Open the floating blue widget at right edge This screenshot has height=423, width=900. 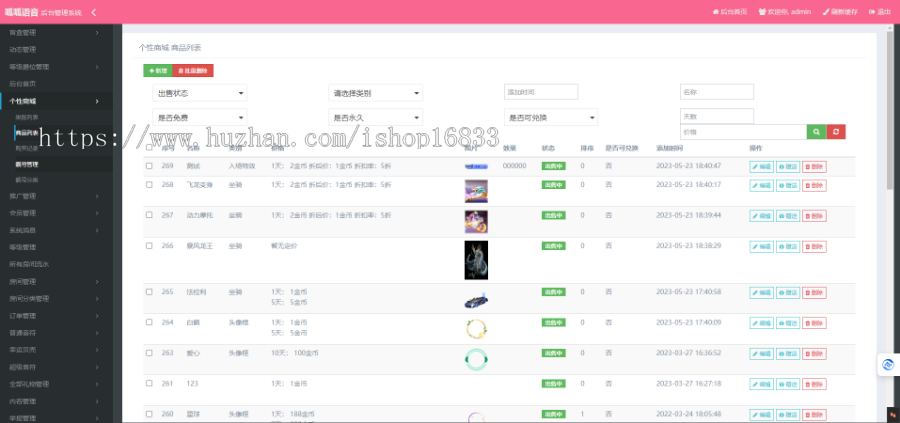pyautogui.click(x=888, y=364)
